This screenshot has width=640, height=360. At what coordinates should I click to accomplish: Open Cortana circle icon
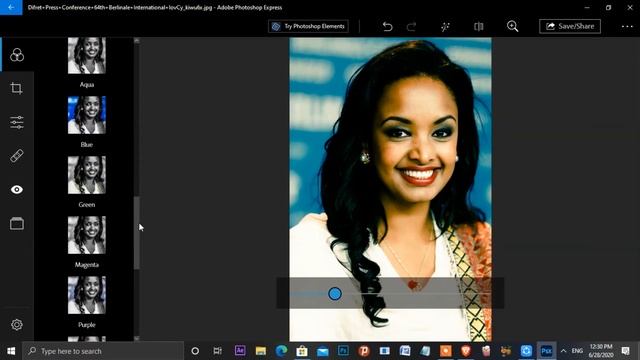pyautogui.click(x=195, y=351)
